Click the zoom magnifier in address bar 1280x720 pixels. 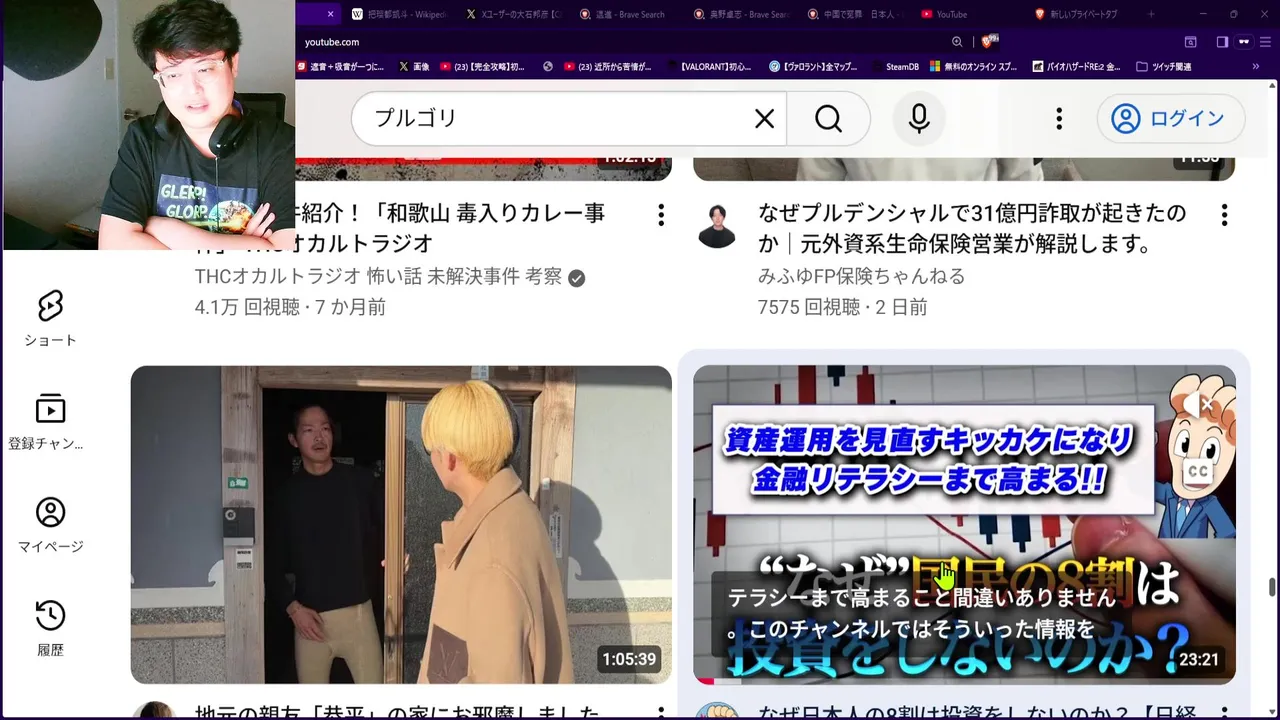pyautogui.click(x=957, y=42)
